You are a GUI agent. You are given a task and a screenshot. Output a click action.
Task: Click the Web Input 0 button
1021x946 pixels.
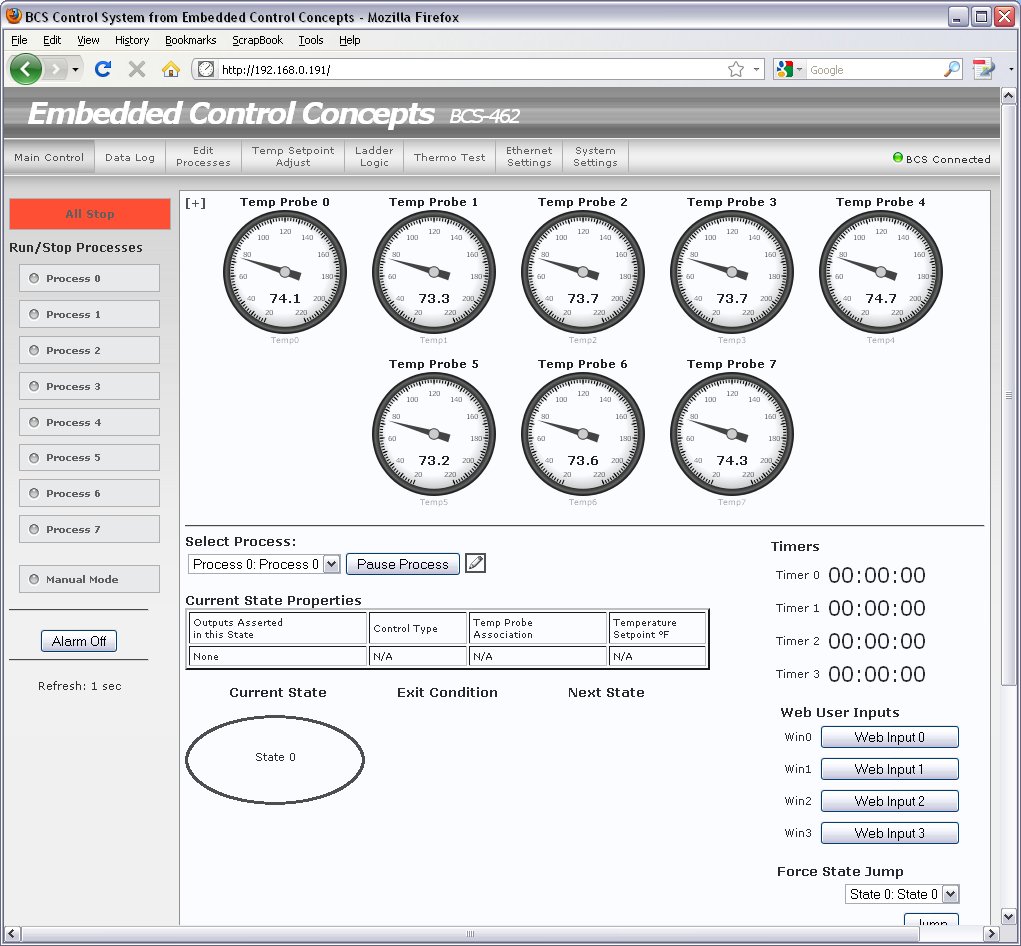click(889, 737)
